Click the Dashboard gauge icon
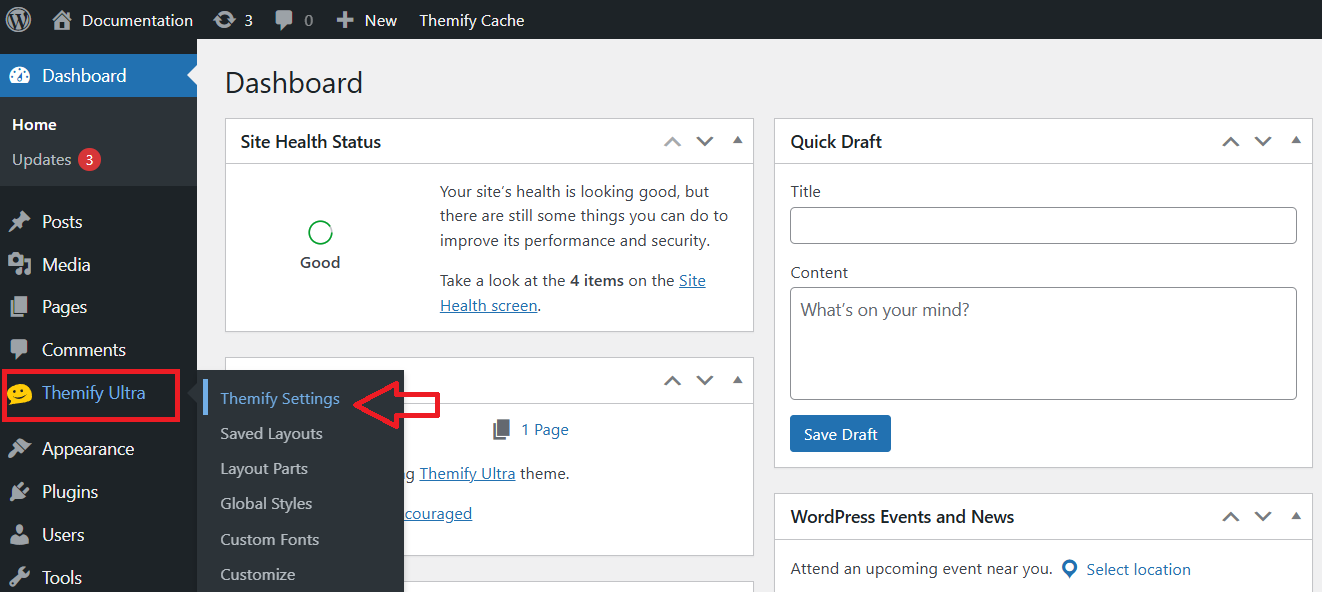This screenshot has height=592, width=1322. pos(20,75)
